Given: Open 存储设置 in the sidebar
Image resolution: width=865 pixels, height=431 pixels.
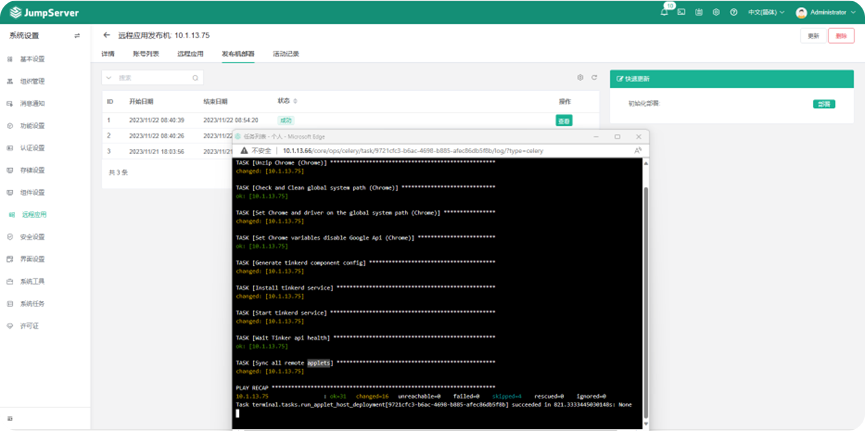Looking at the screenshot, I should click(33, 170).
